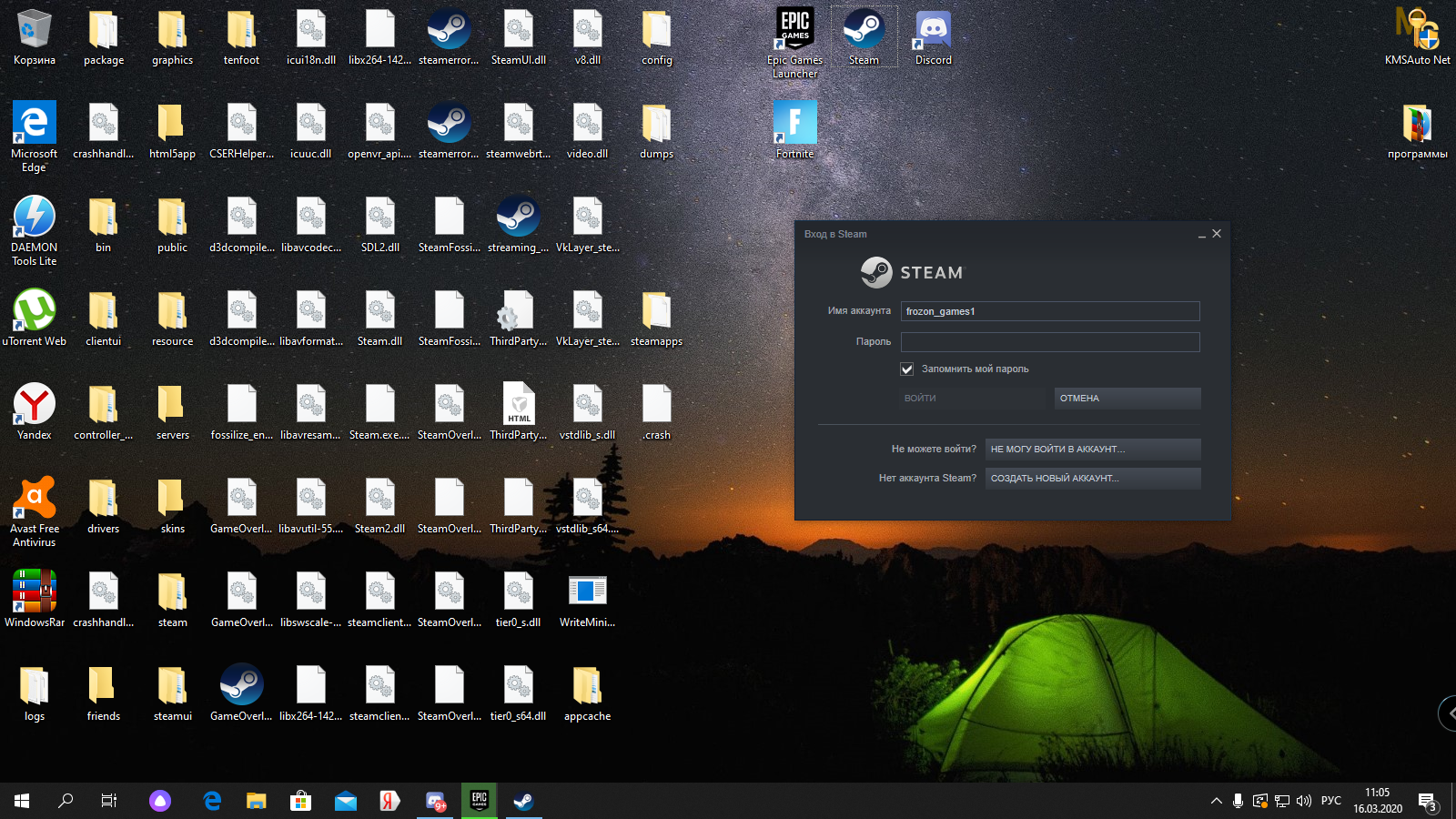Minimize the Вход в Steam window
Image resolution: width=1456 pixels, height=819 pixels.
point(1202,235)
